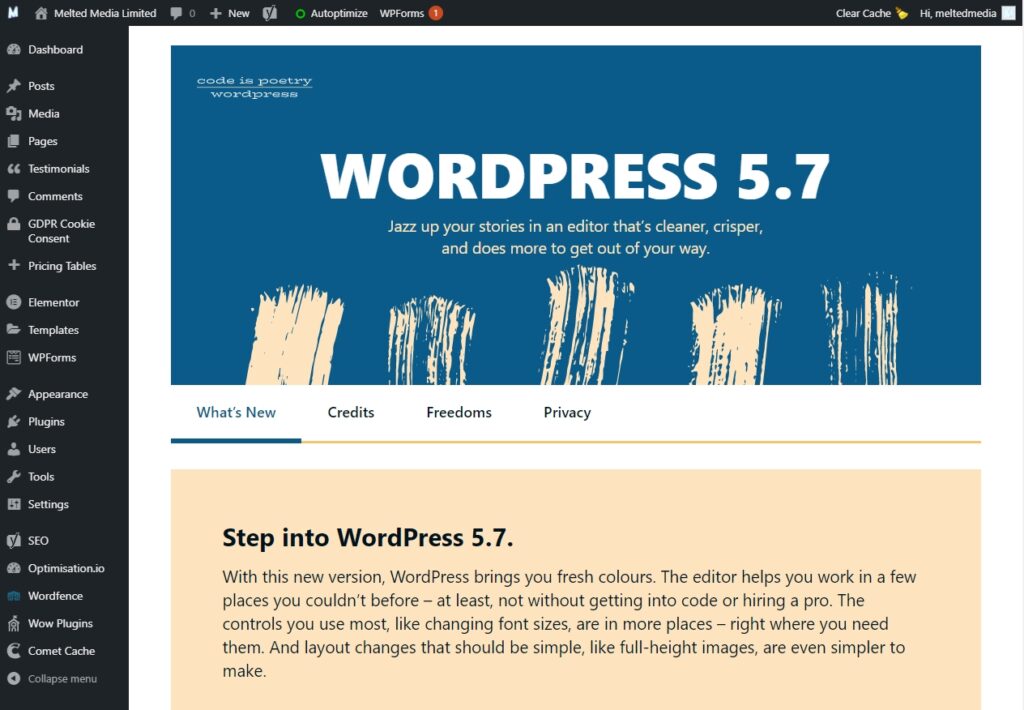Click the Testimonials quote icon

pos(14,169)
